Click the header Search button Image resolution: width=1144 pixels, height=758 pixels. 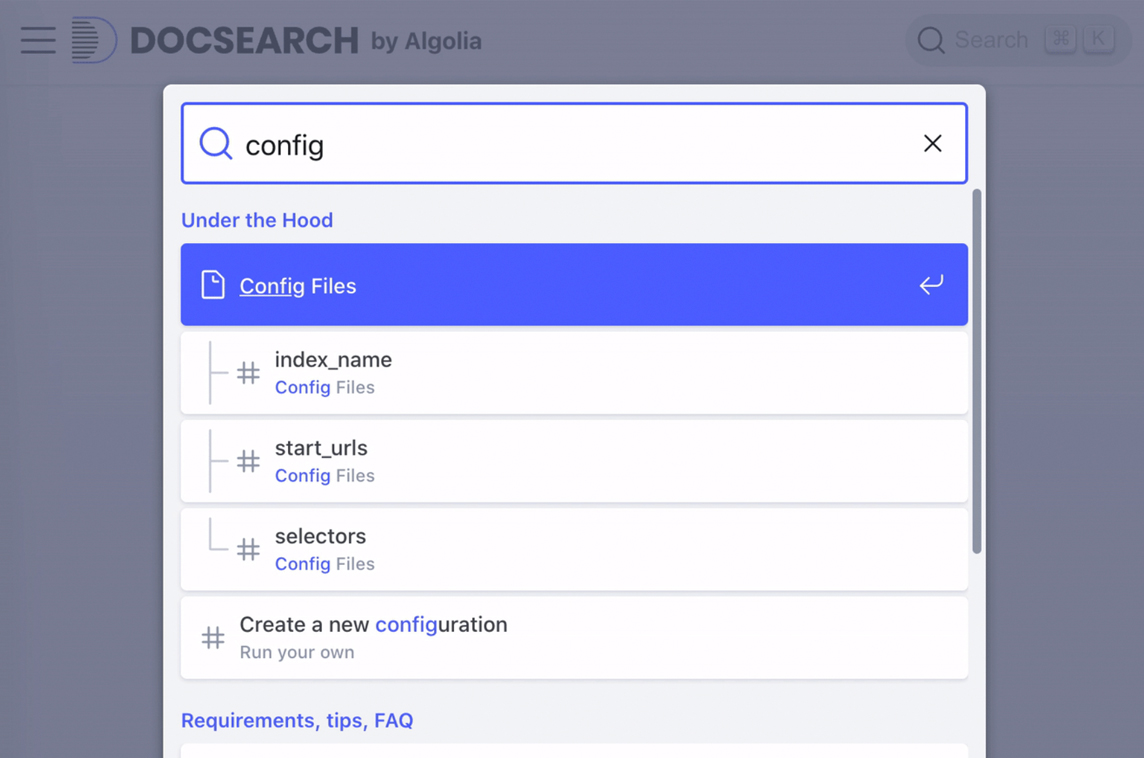coord(1017,40)
